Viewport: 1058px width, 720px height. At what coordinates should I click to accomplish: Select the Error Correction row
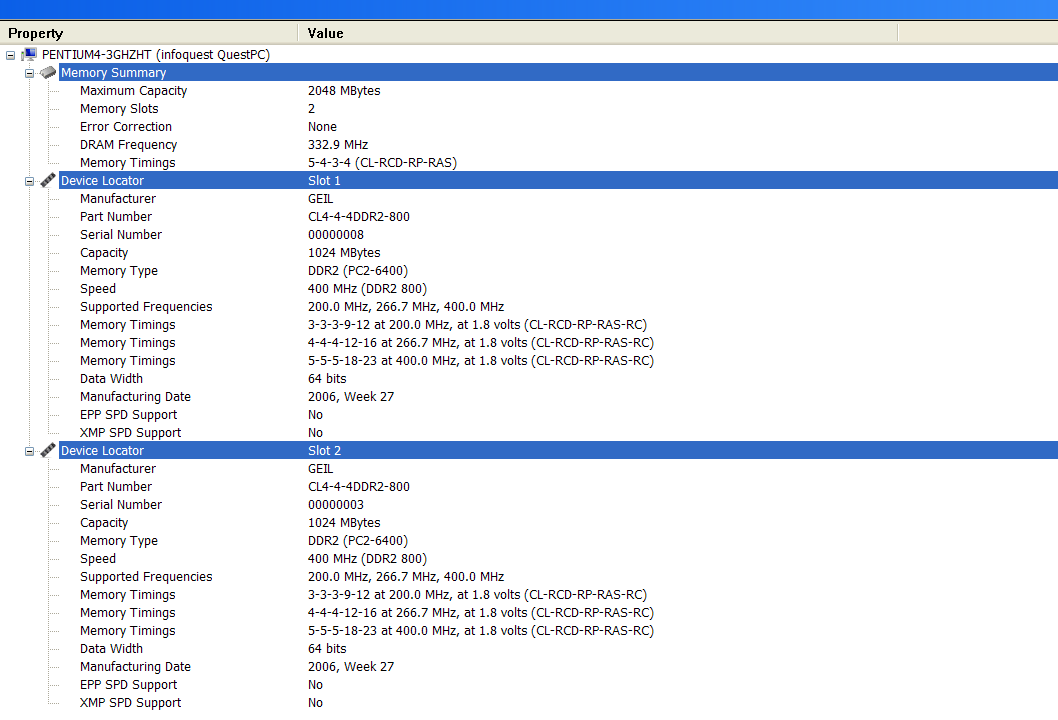coord(126,127)
